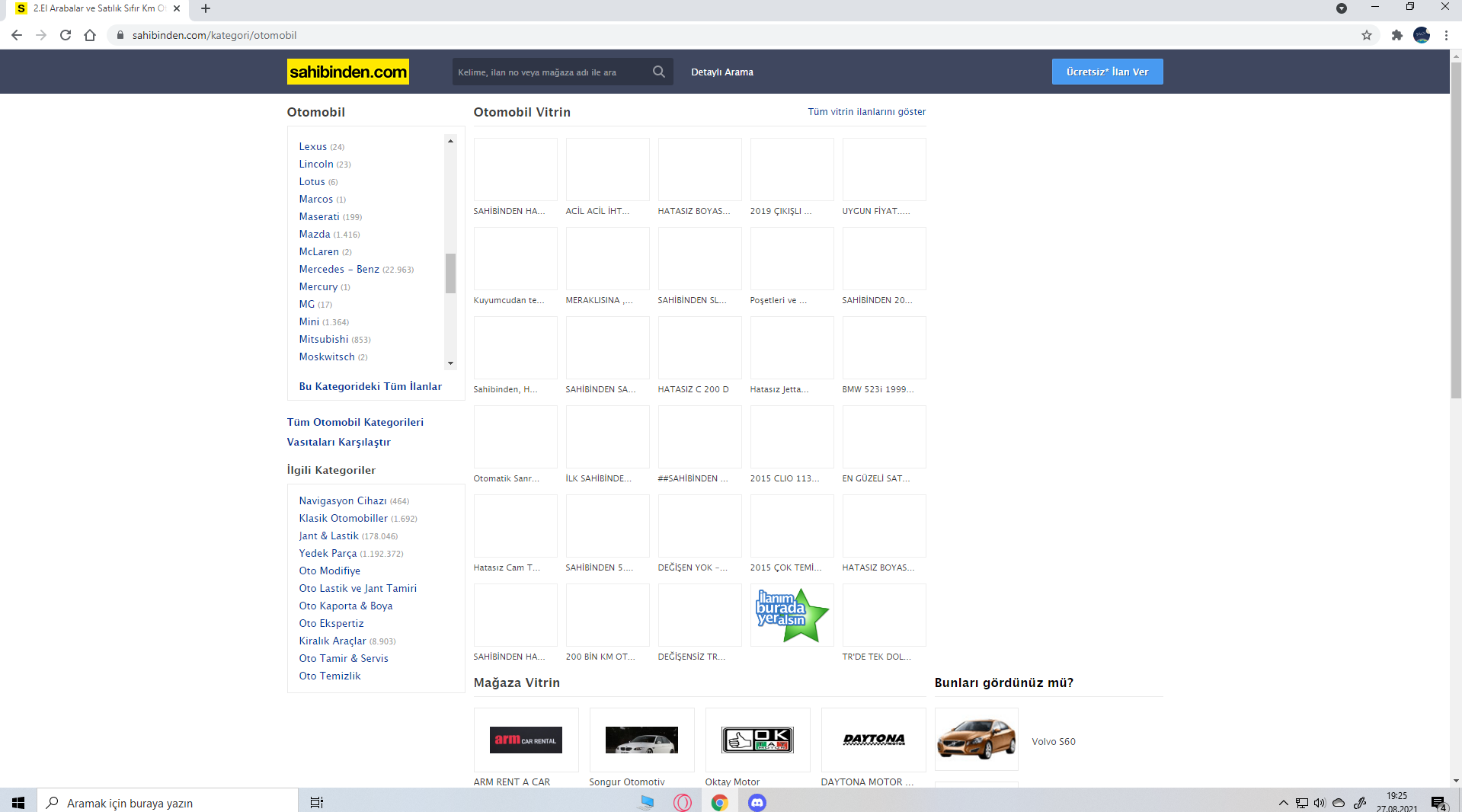This screenshot has width=1462, height=812.
Task: Click the Oktay Motor store logo
Action: click(757, 740)
